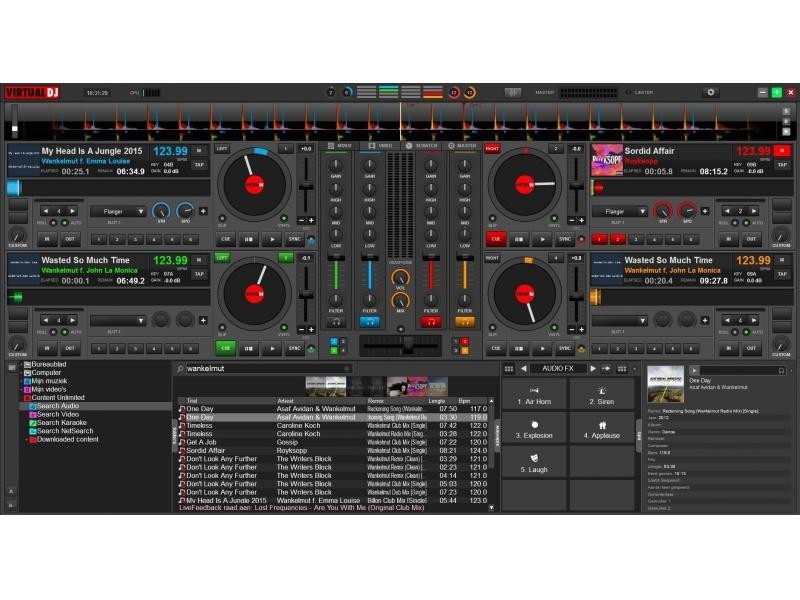800x600 pixels.
Task: Double the loop length on deck 1
Action: pos(72,211)
